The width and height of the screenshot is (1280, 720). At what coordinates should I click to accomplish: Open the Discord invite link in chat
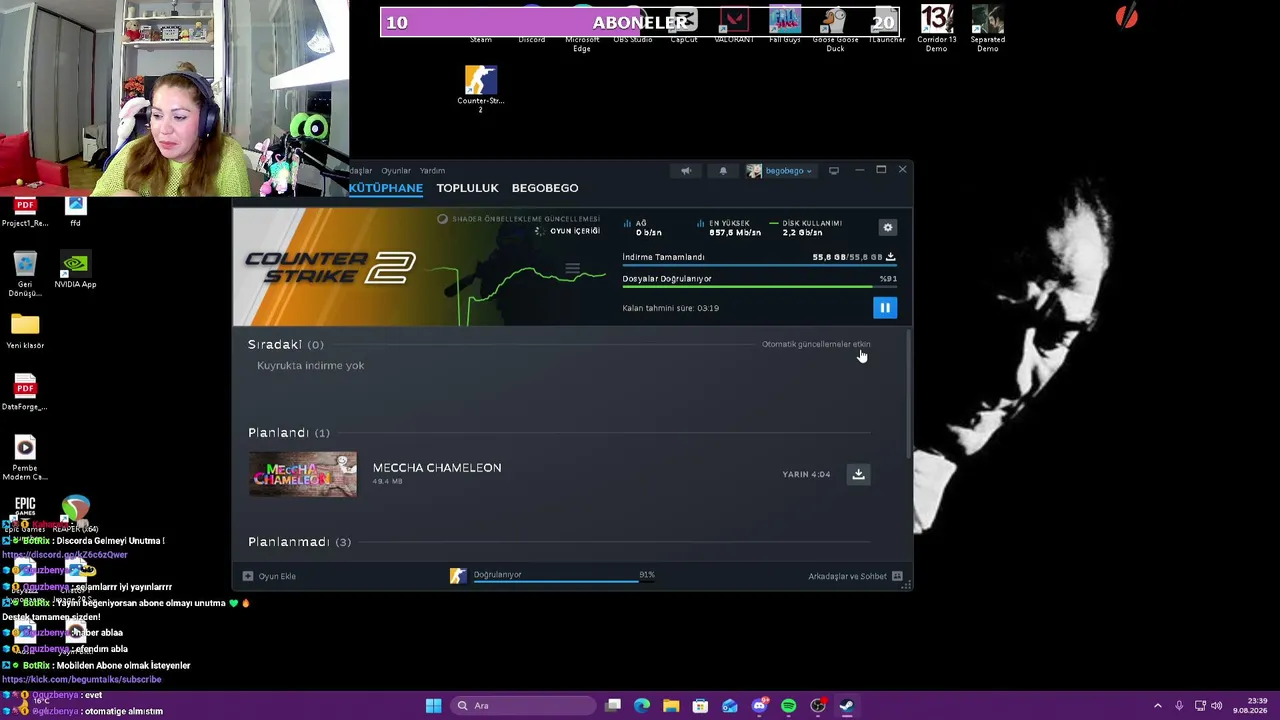click(x=65, y=555)
